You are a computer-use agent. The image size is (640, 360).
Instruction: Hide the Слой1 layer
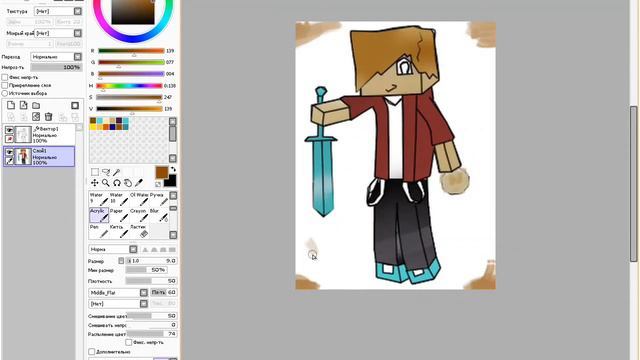(9, 152)
